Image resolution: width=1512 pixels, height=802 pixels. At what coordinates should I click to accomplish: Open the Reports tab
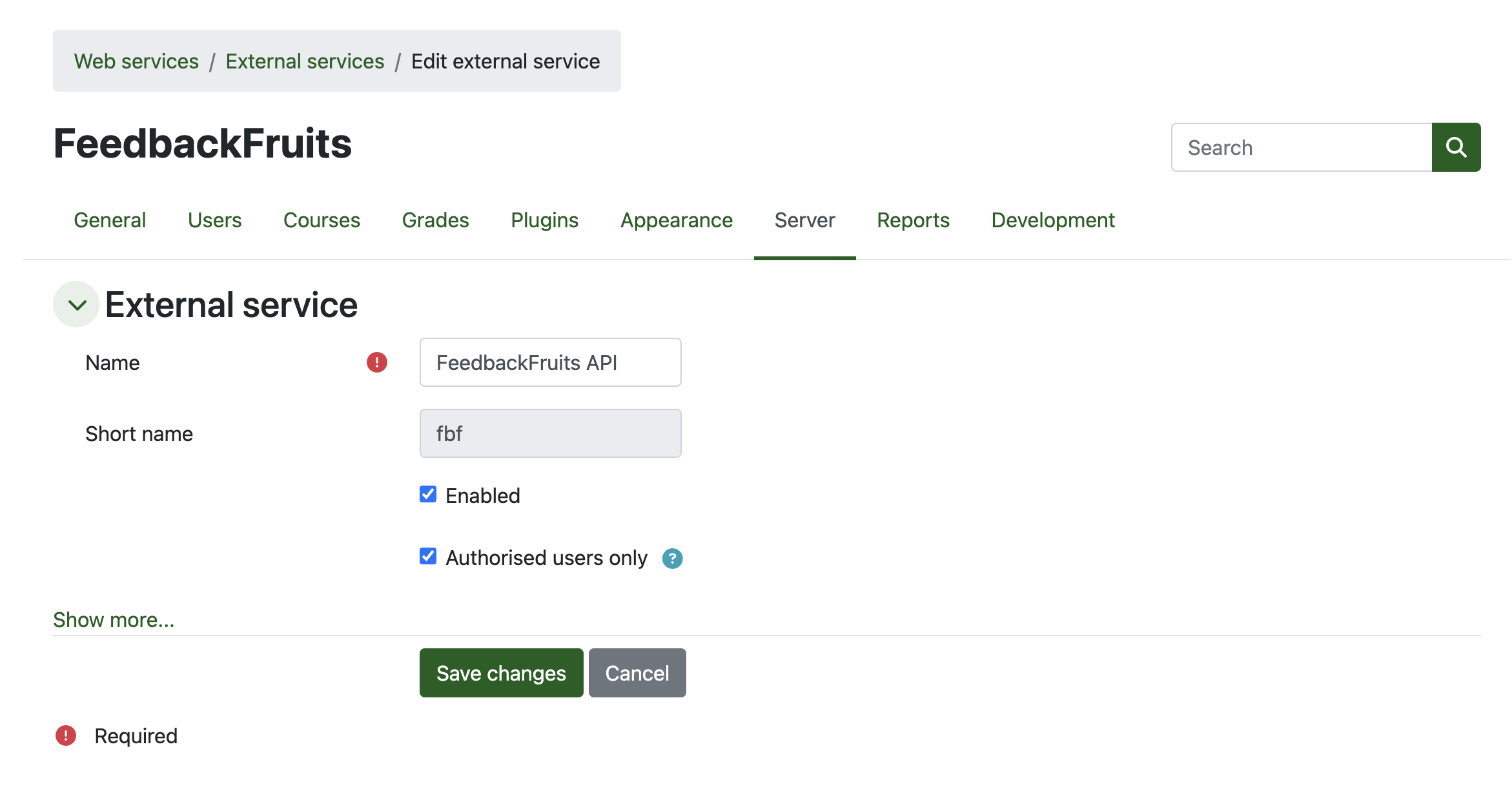click(913, 220)
